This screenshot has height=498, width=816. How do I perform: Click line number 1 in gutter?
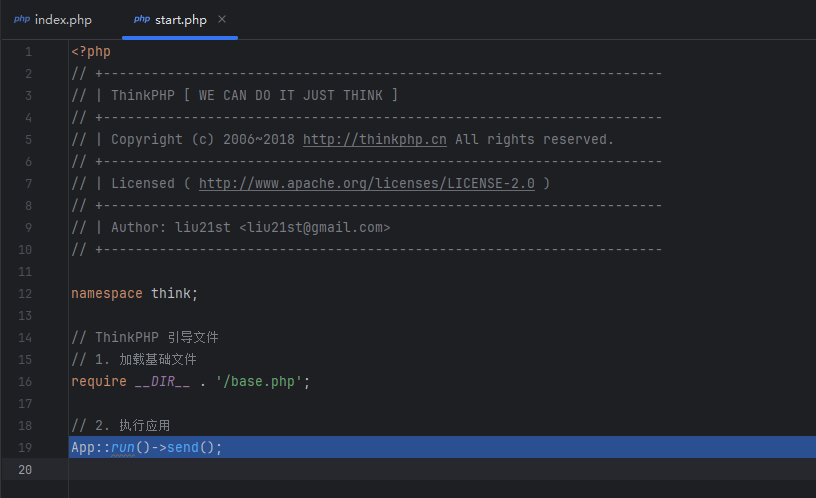click(28, 52)
